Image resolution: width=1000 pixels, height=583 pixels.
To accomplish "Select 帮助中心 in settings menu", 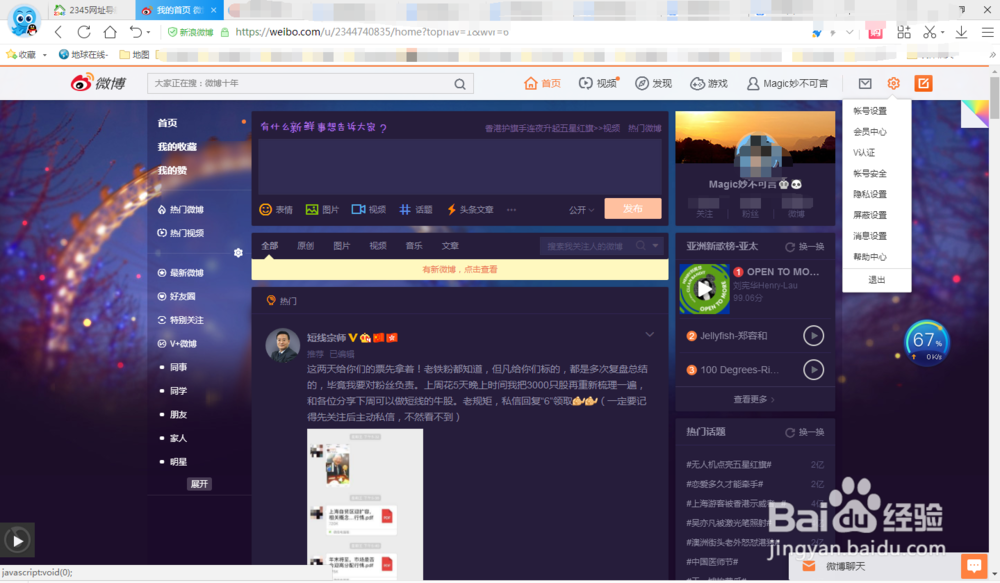I will pyautogui.click(x=870, y=257).
